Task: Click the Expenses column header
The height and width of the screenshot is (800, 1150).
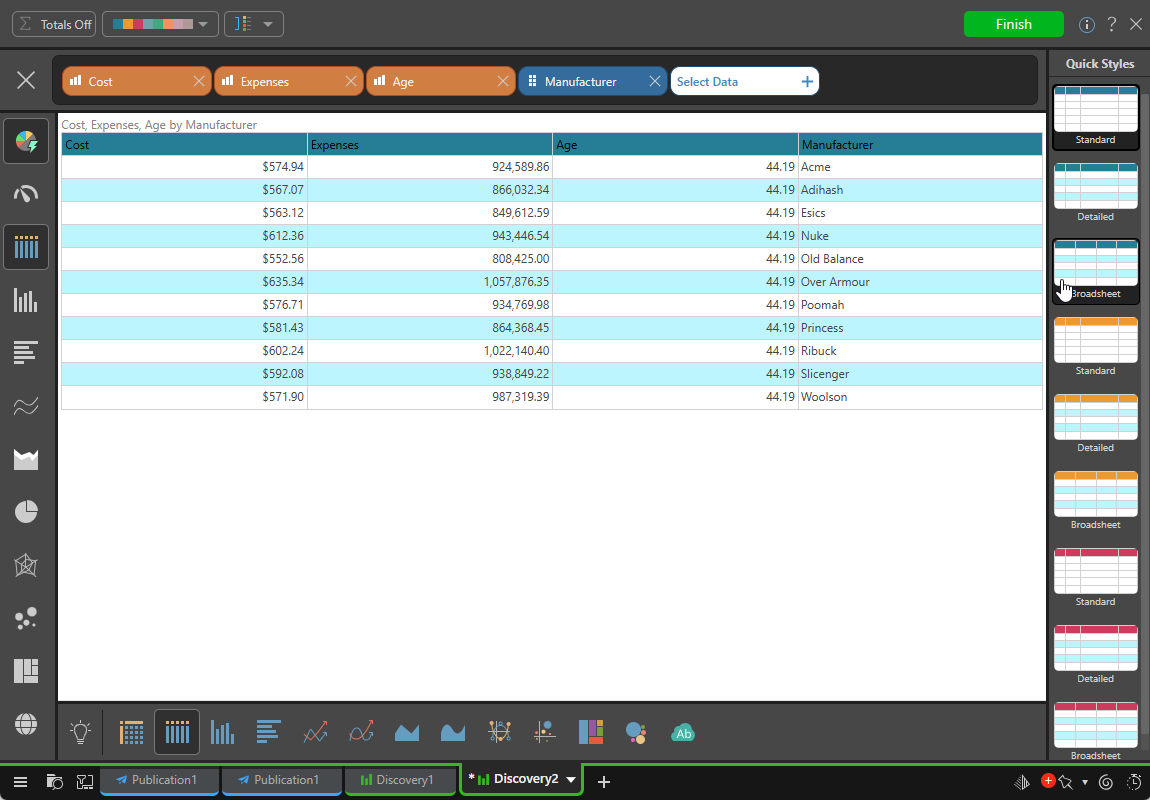Action: pos(430,144)
